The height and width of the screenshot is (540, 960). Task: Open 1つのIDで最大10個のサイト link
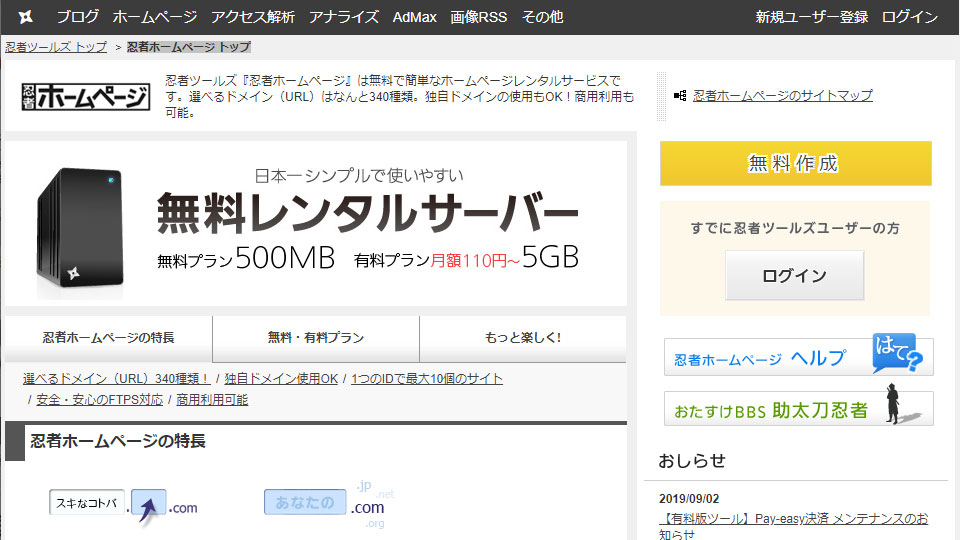click(x=427, y=379)
